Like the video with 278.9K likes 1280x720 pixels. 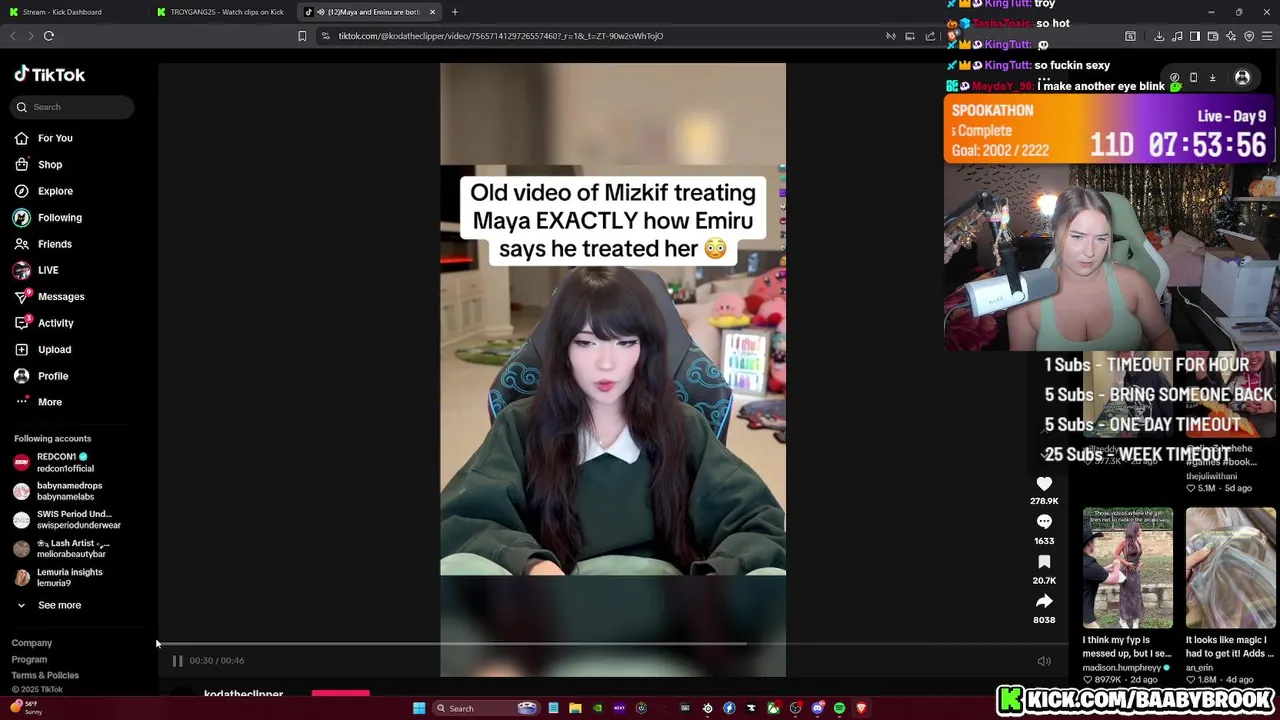1044,484
